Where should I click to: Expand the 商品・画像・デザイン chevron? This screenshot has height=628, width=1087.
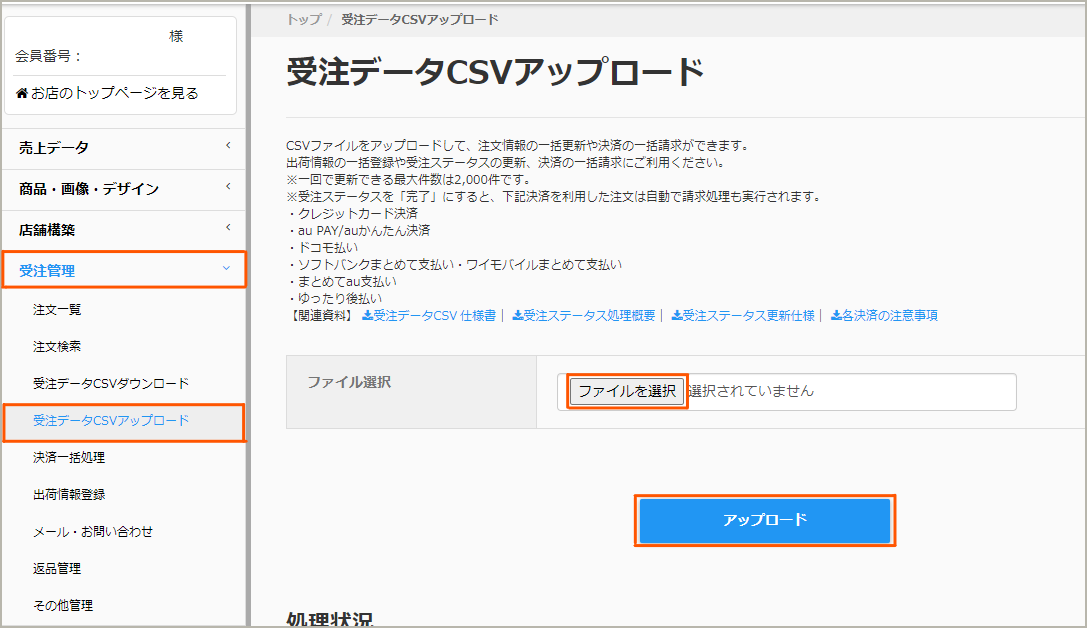[x=228, y=186]
